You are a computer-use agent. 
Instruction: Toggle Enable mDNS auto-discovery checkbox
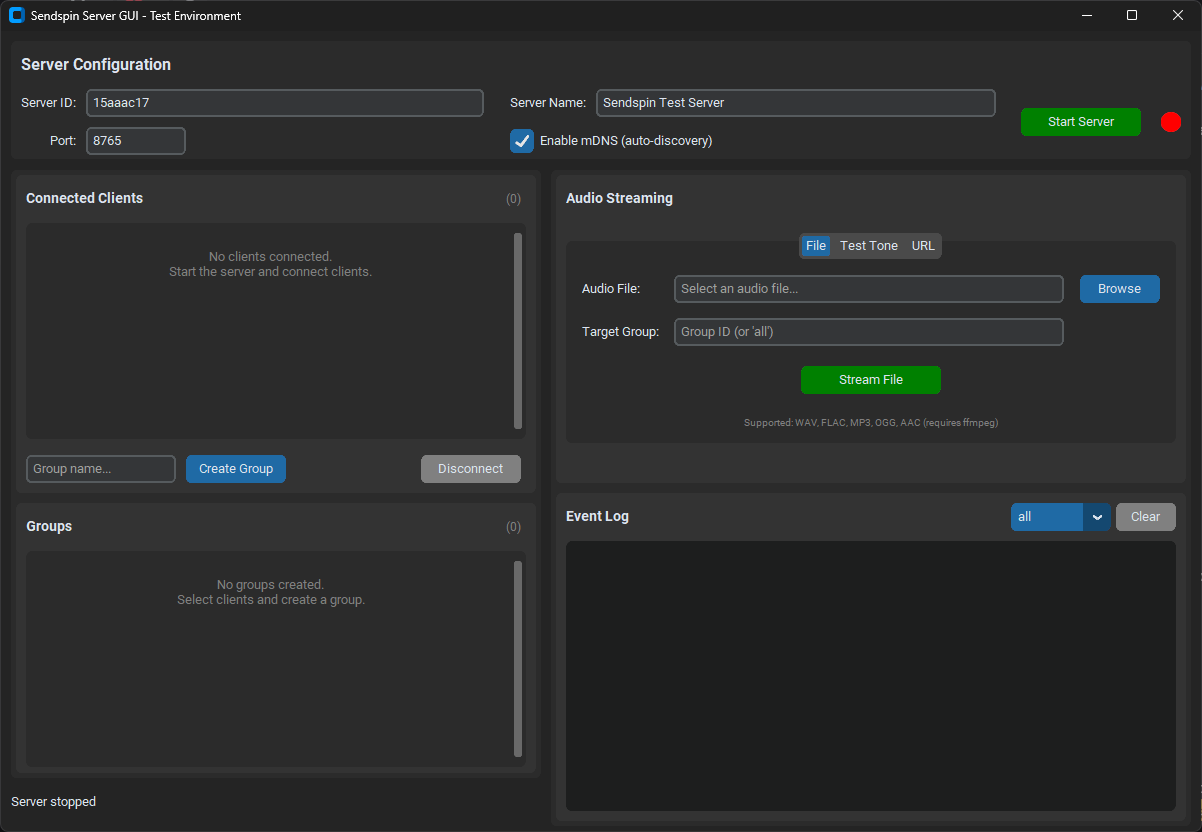[522, 141]
